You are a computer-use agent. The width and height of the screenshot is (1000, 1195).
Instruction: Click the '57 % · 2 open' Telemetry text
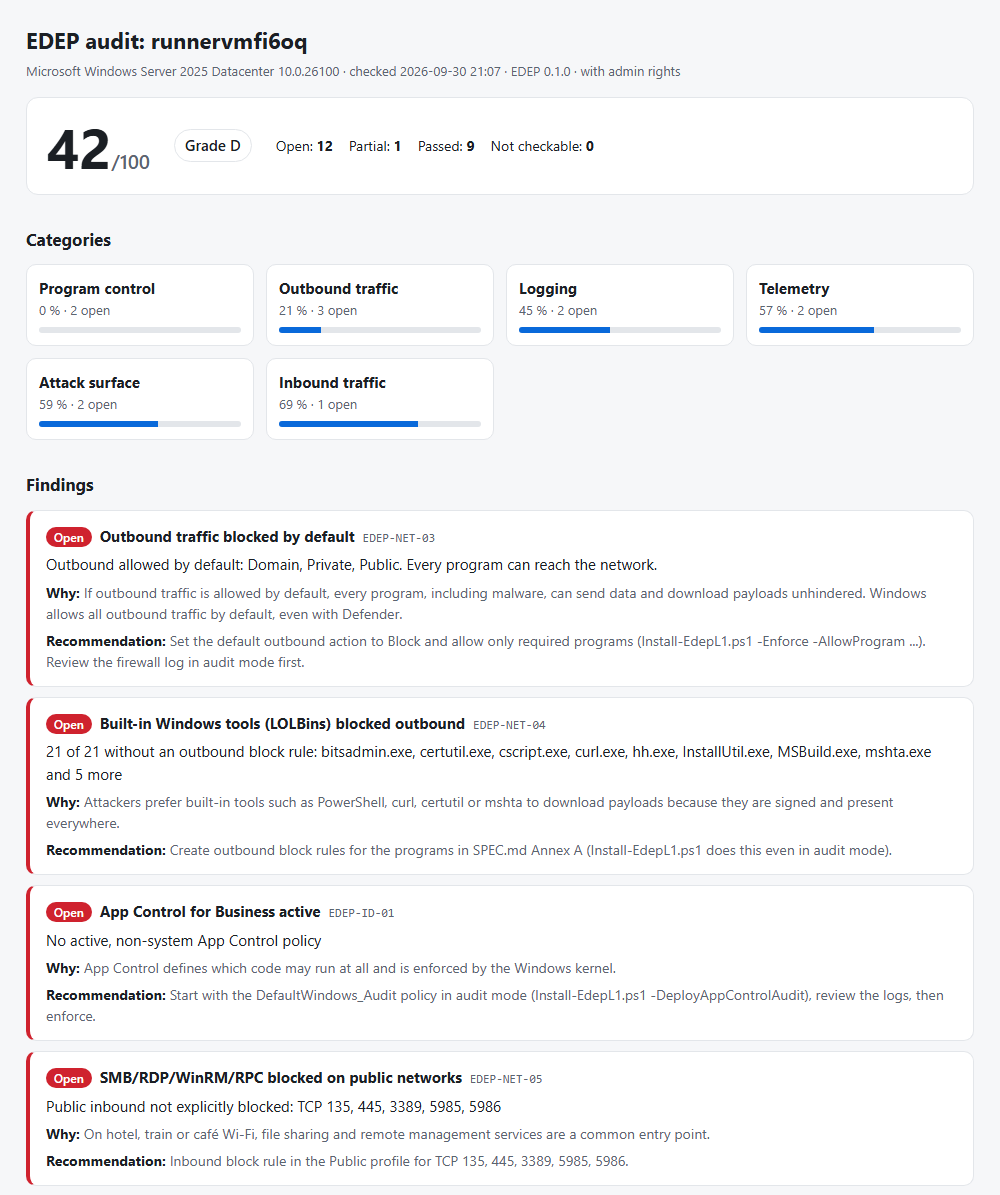coord(798,311)
